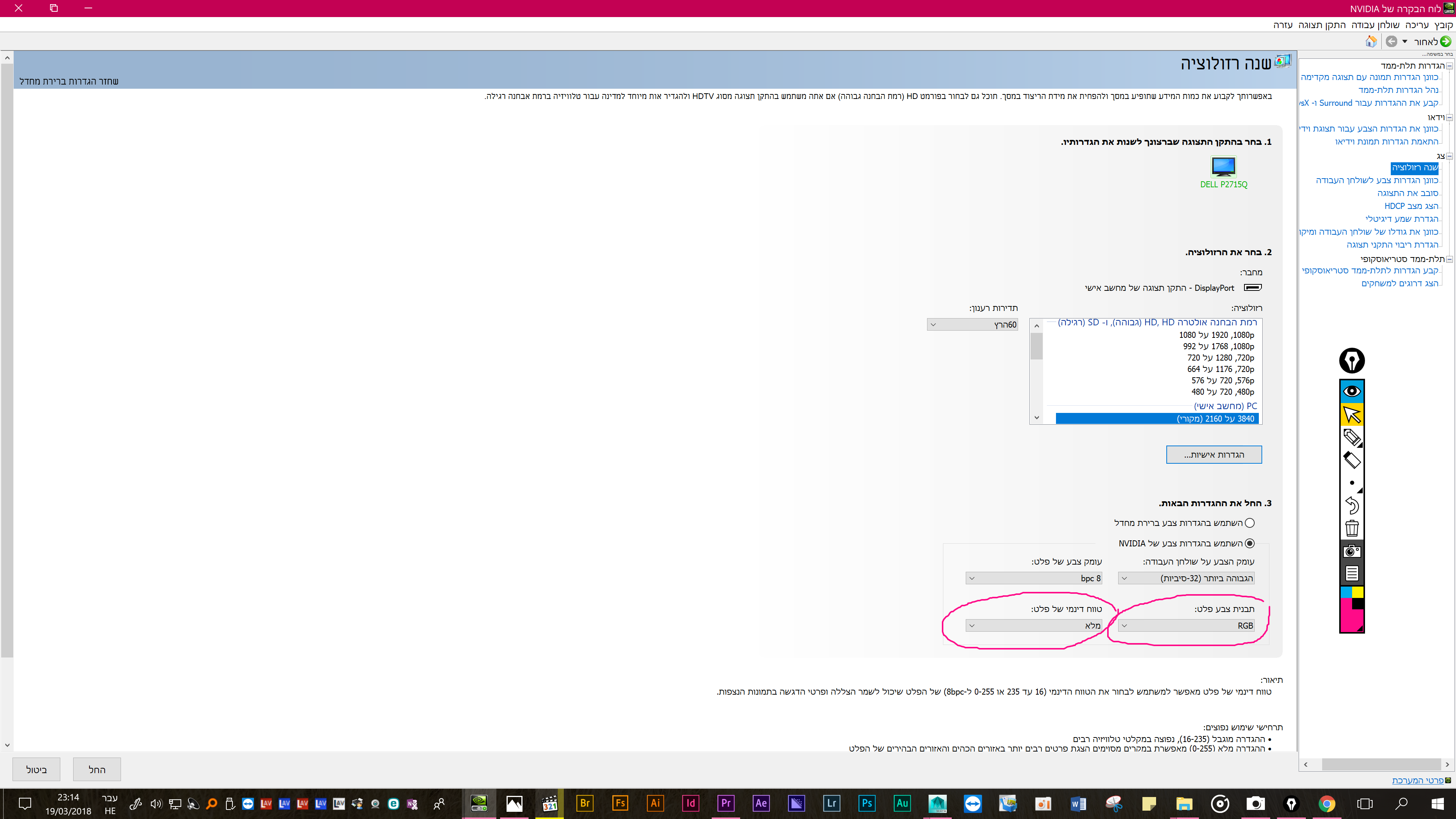Viewport: 1456px width, 819px height.
Task: Select the pencil drawing tool
Action: click(x=1351, y=437)
